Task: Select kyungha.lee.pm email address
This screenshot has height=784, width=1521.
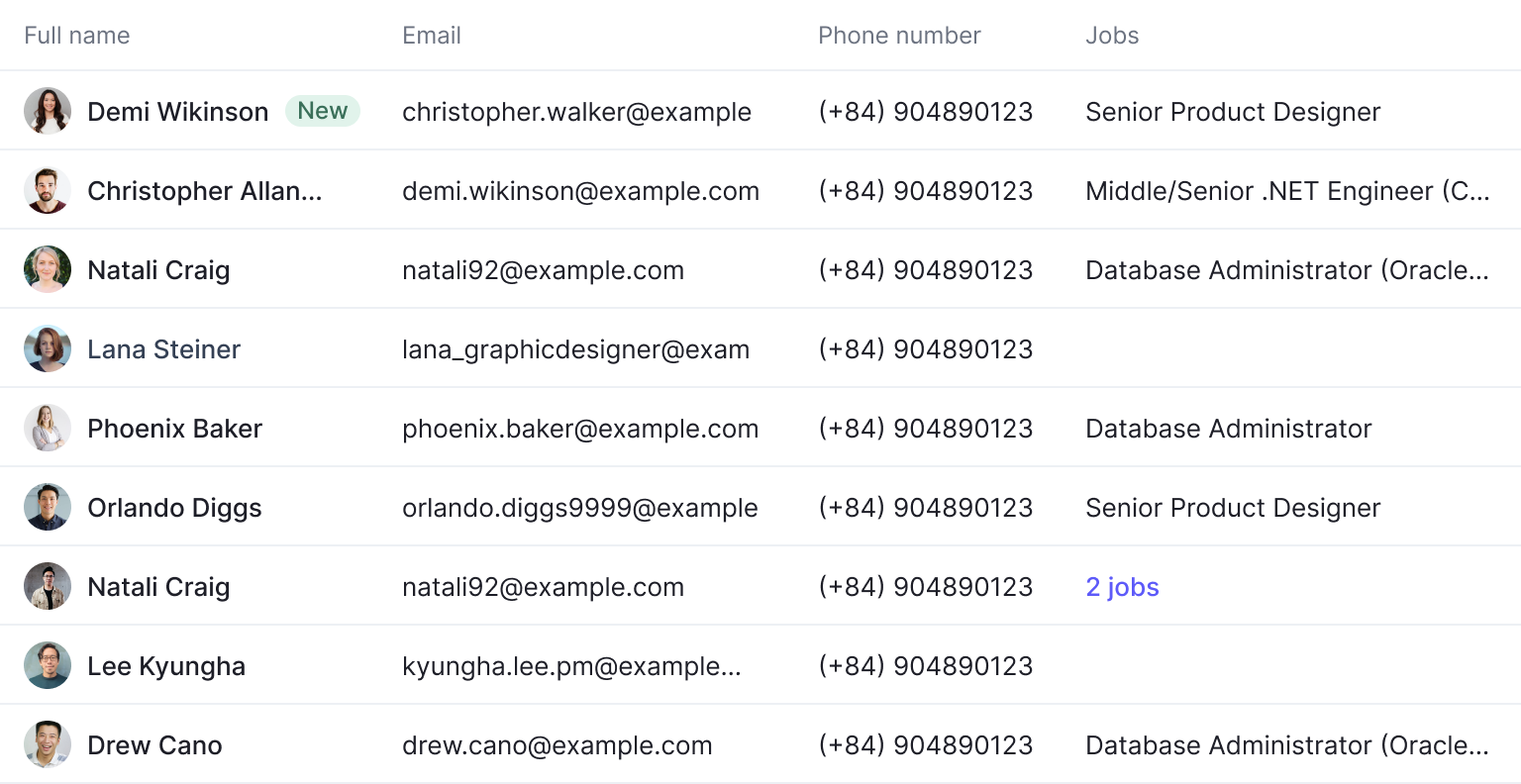Action: tap(571, 666)
